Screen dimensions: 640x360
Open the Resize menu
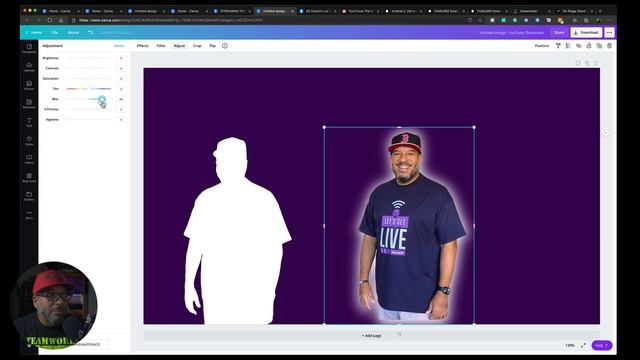[73, 32]
